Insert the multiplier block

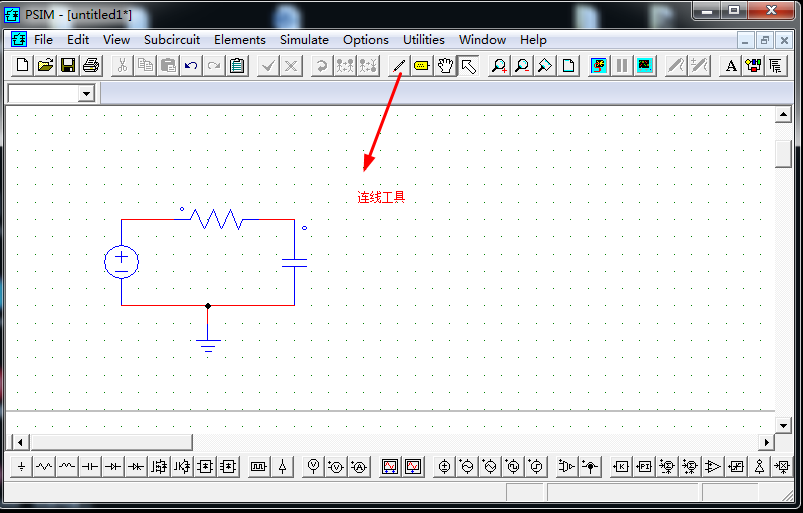(782, 466)
